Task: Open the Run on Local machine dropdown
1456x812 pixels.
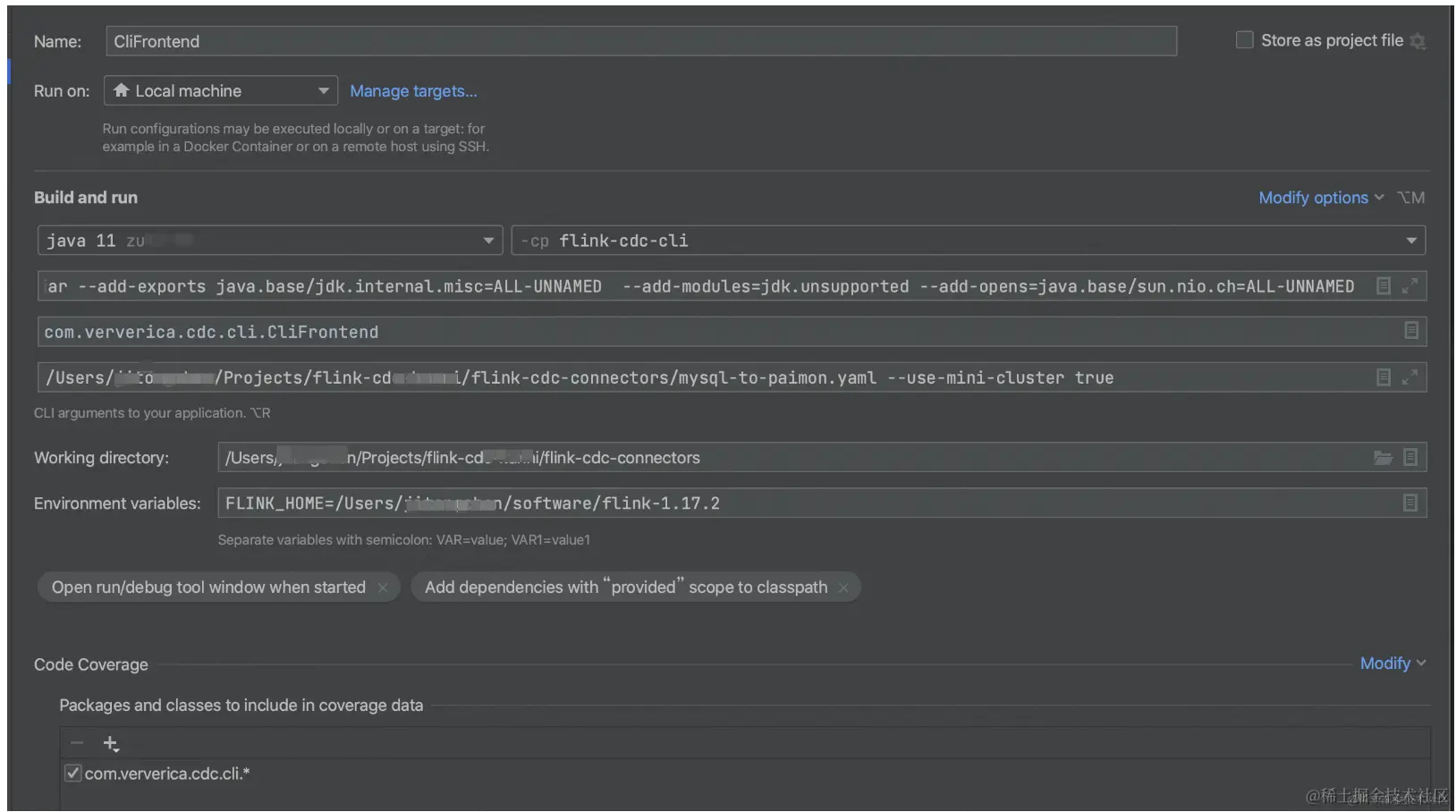Action: (x=221, y=90)
